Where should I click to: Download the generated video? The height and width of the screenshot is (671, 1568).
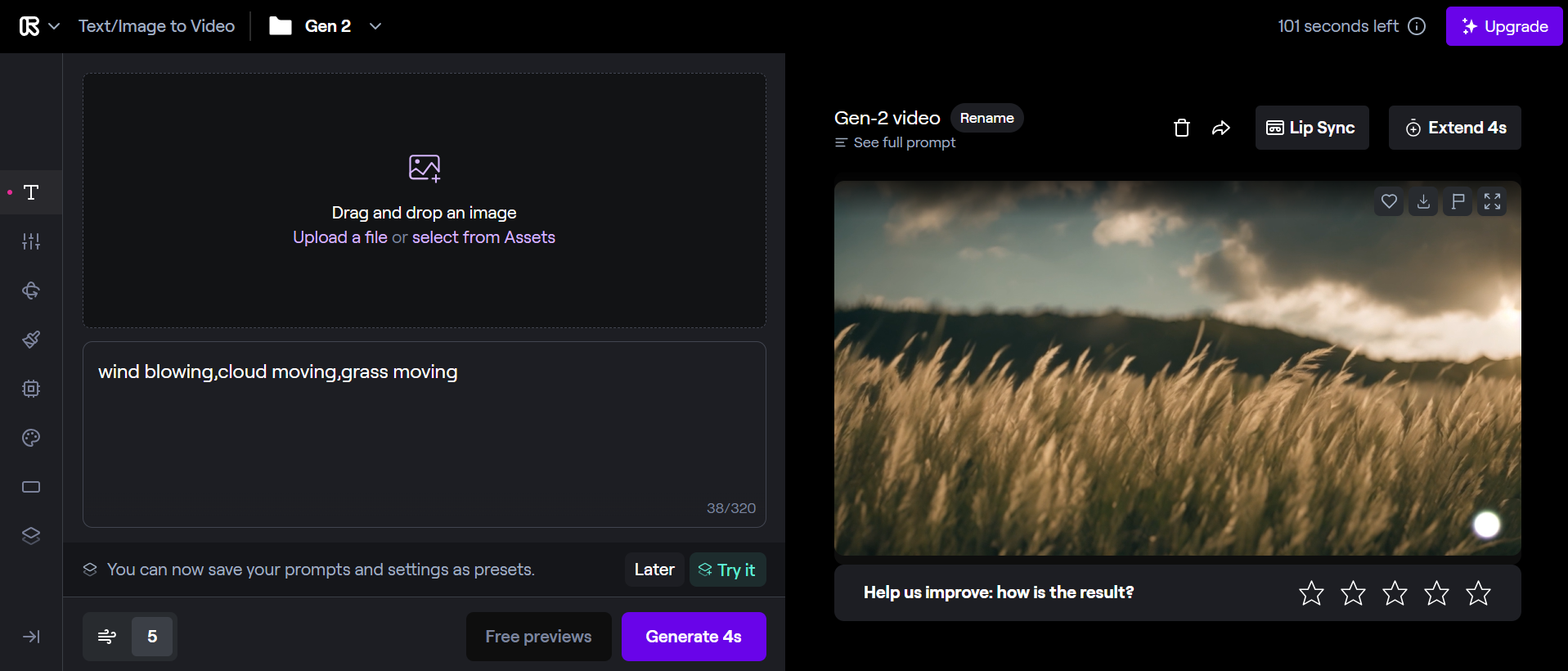[1423, 201]
